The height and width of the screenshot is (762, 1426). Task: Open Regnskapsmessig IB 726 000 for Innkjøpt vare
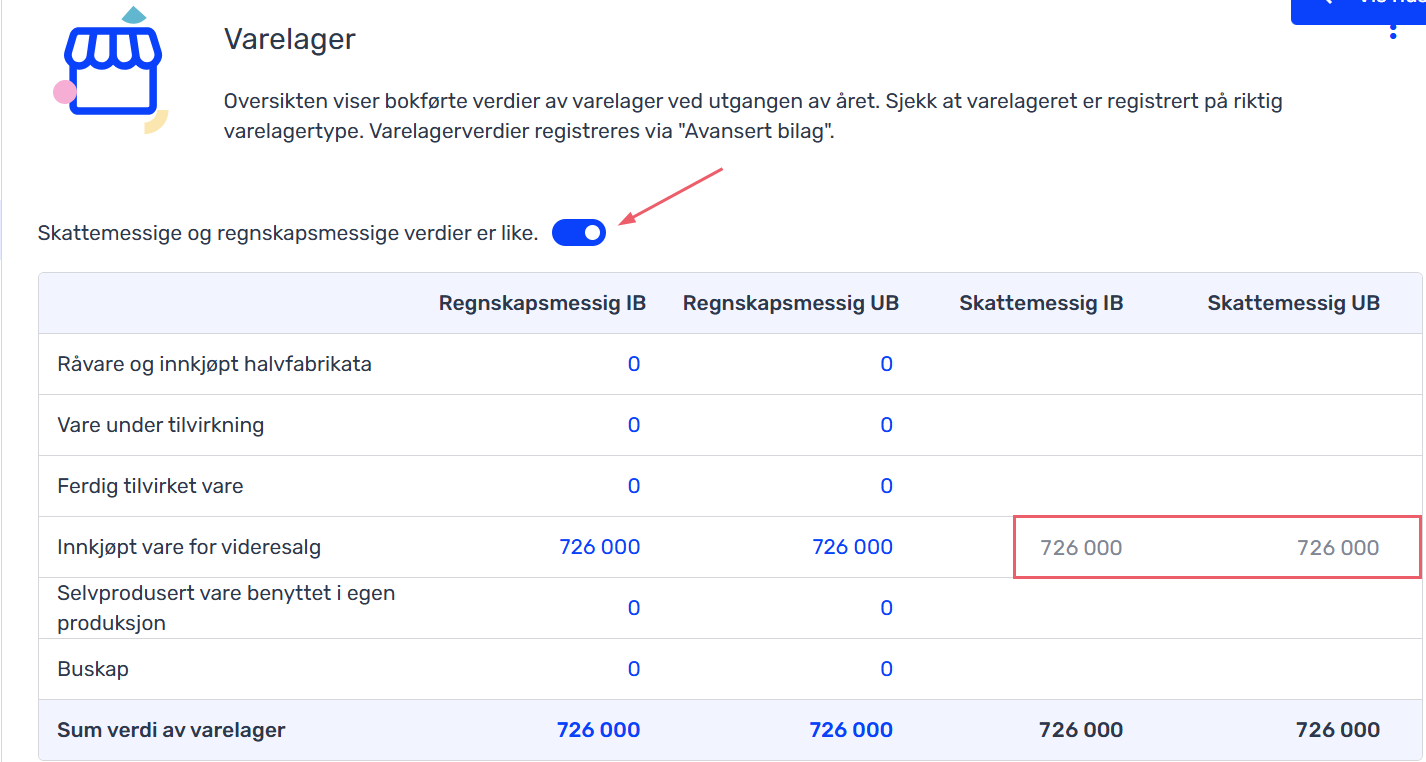click(x=600, y=547)
